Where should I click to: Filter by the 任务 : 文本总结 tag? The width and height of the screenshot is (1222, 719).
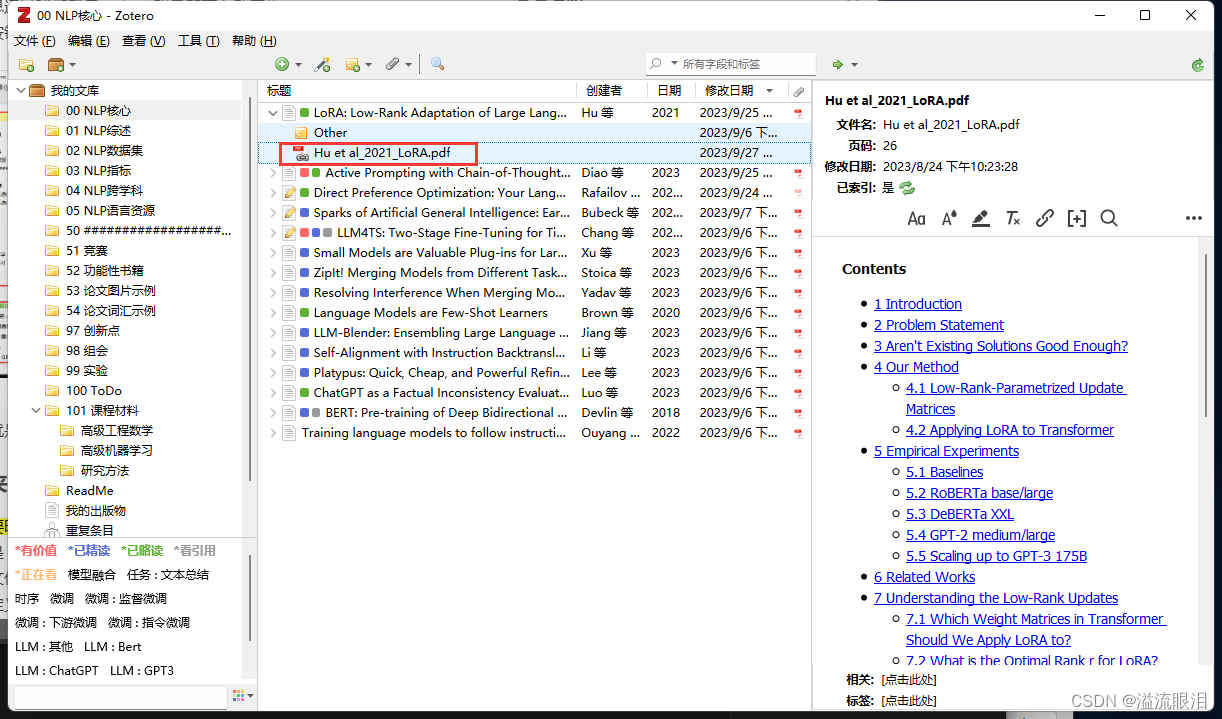(168, 575)
